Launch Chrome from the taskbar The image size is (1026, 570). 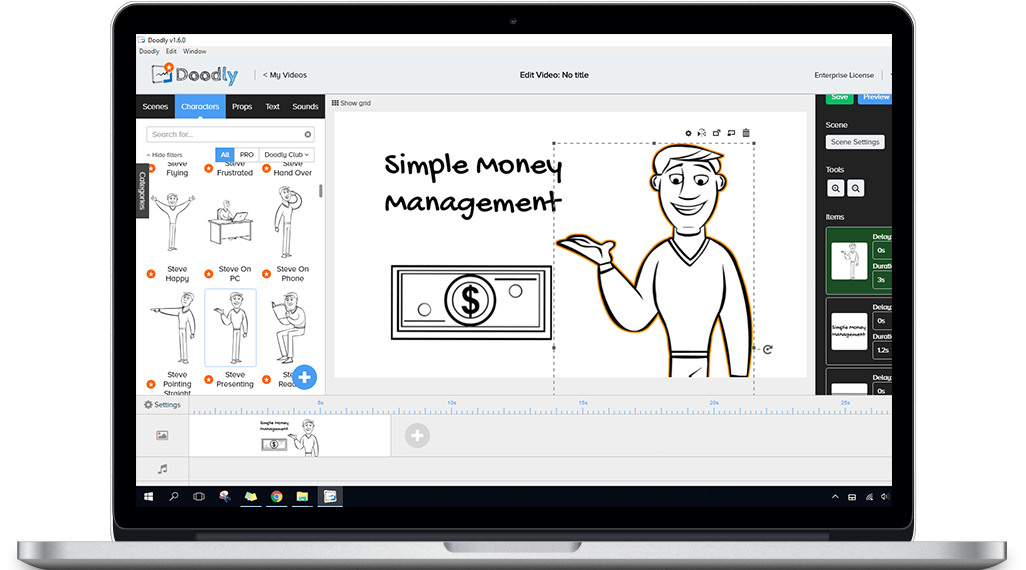276,497
